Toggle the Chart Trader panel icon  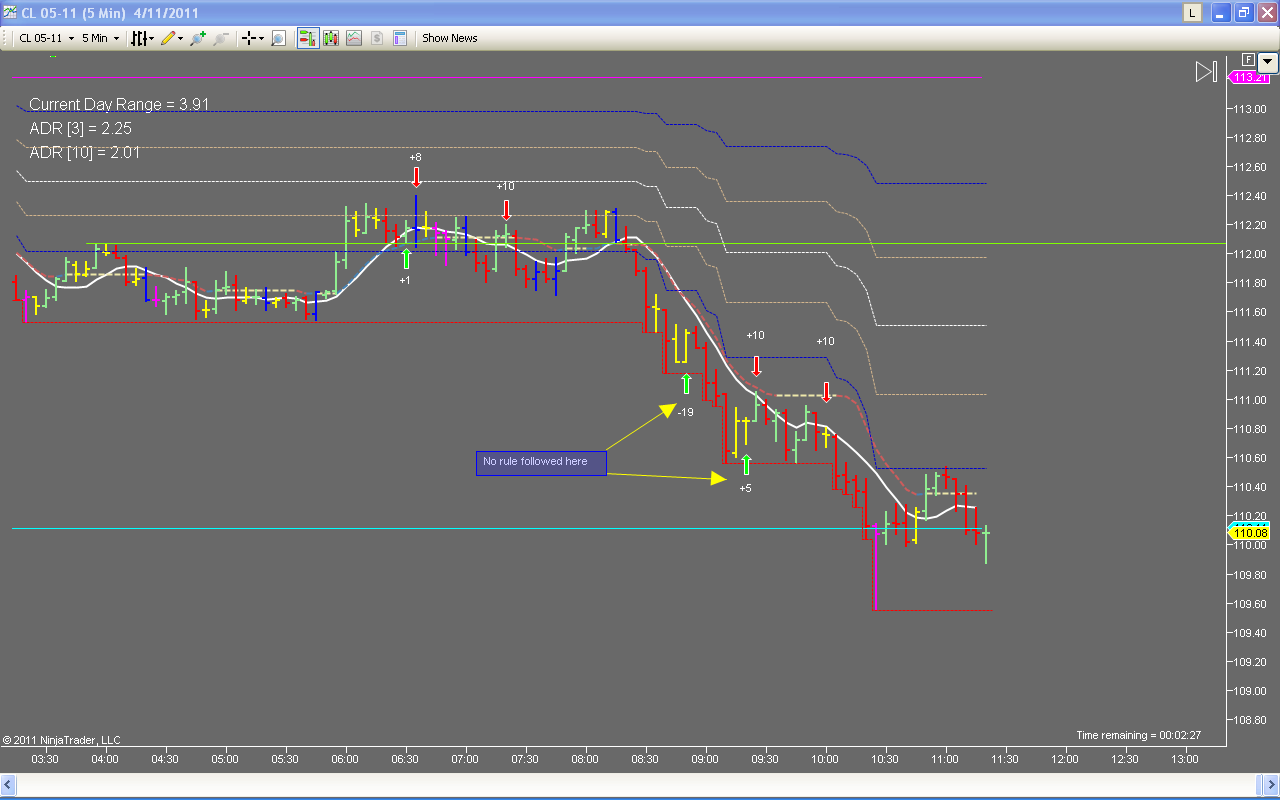click(308, 38)
